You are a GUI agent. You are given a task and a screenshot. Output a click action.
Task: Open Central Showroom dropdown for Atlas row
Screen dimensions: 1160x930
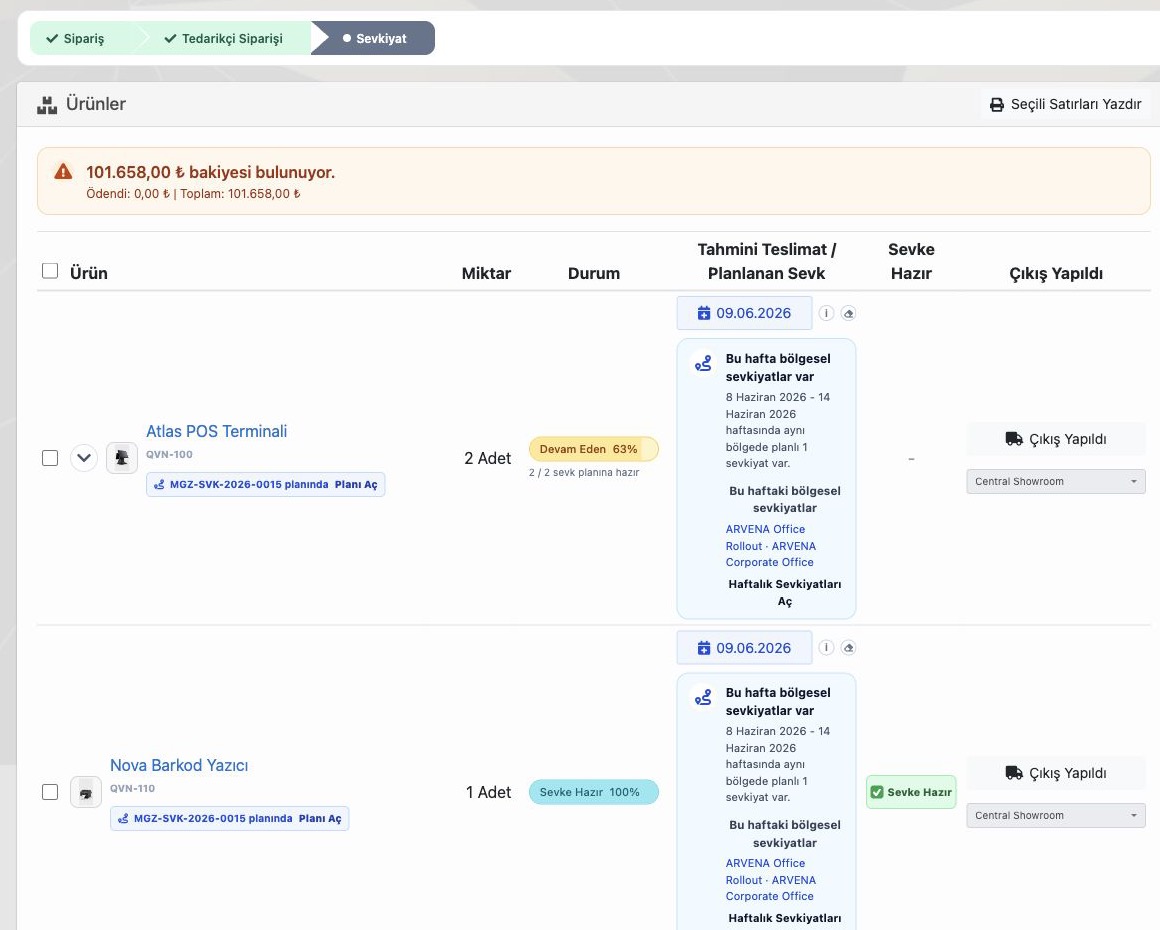click(1056, 482)
